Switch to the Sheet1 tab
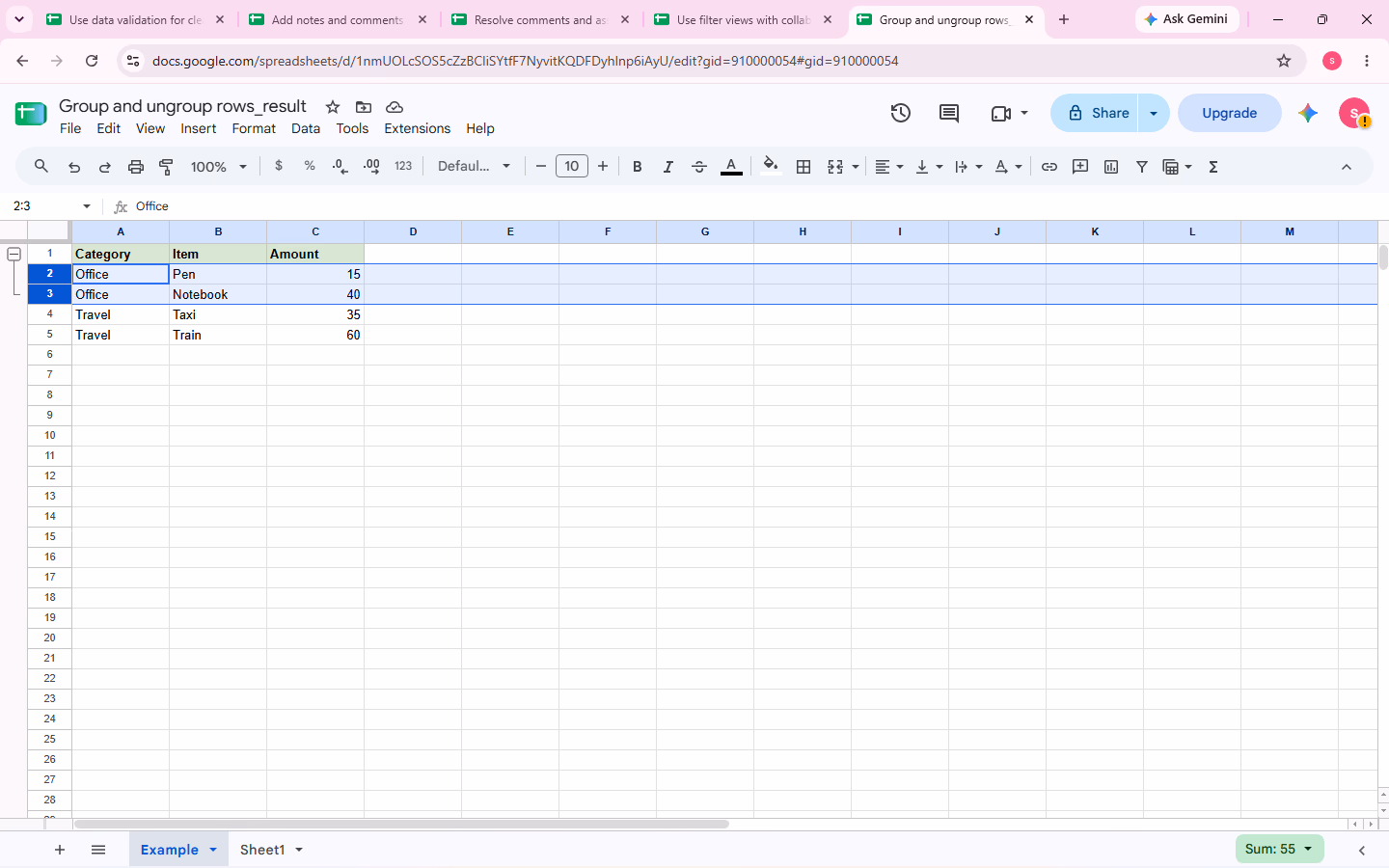The width and height of the screenshot is (1389, 868). point(262,850)
